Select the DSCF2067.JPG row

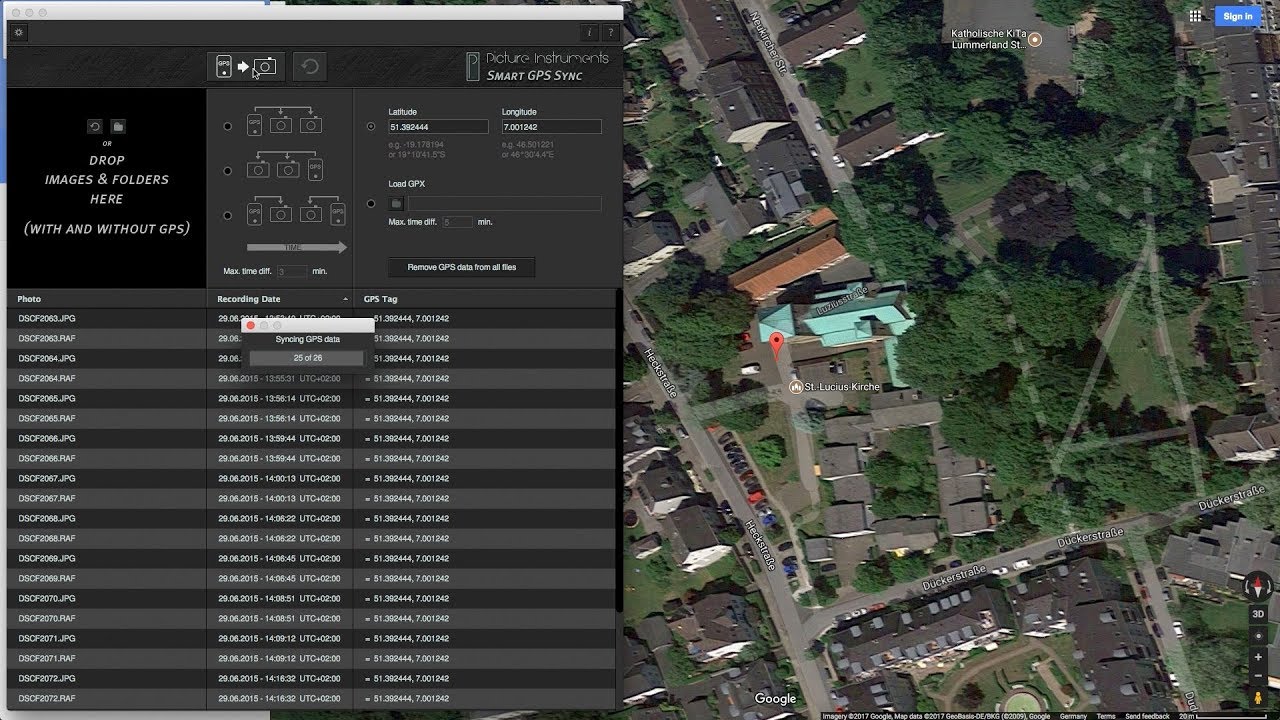[x=312, y=478]
